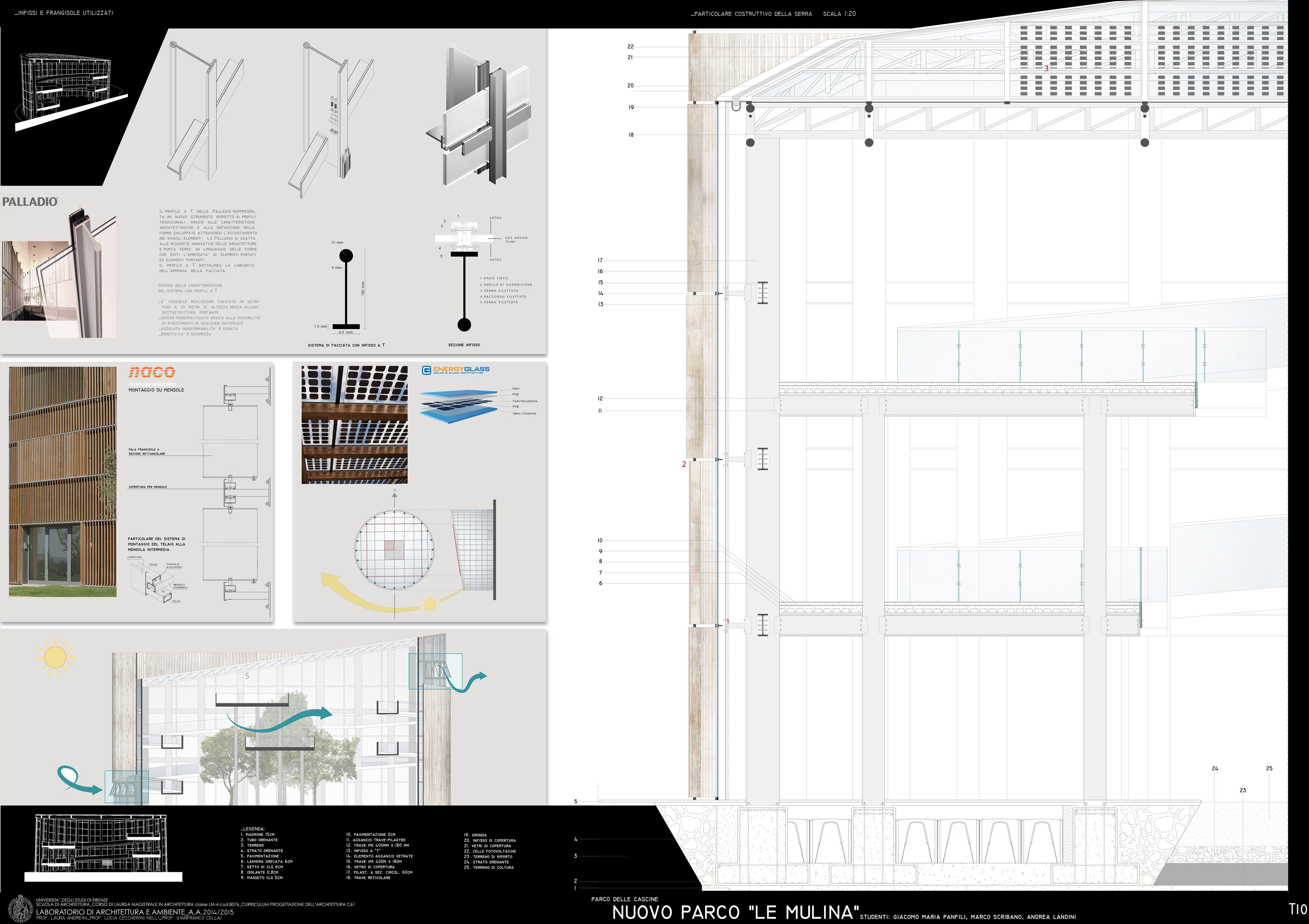Click the title 'NUOVO PARCO "LE MULINA"'
The image size is (1309, 924).
point(735,912)
